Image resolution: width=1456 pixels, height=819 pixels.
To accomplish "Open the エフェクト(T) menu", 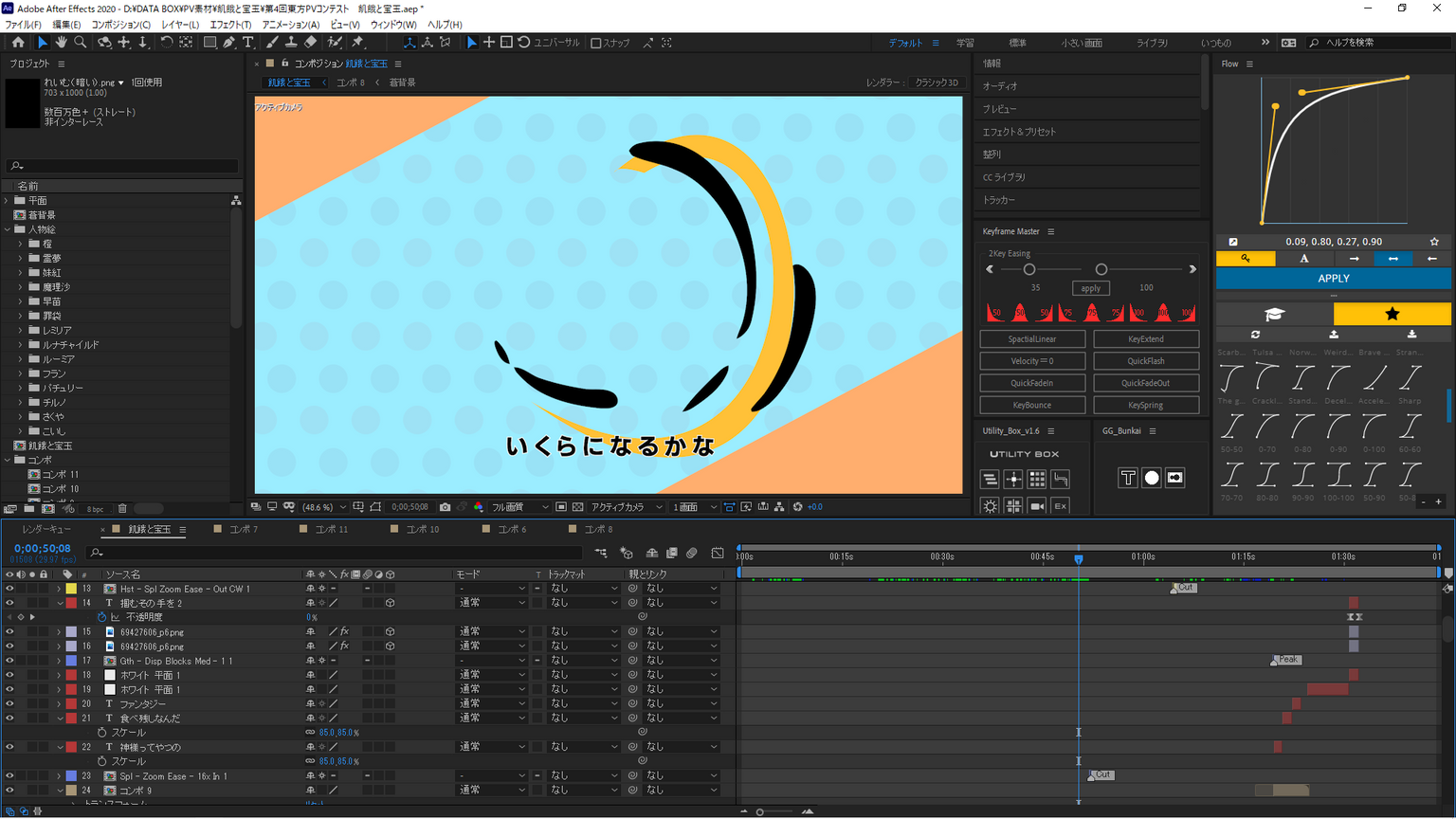I will pos(230,25).
